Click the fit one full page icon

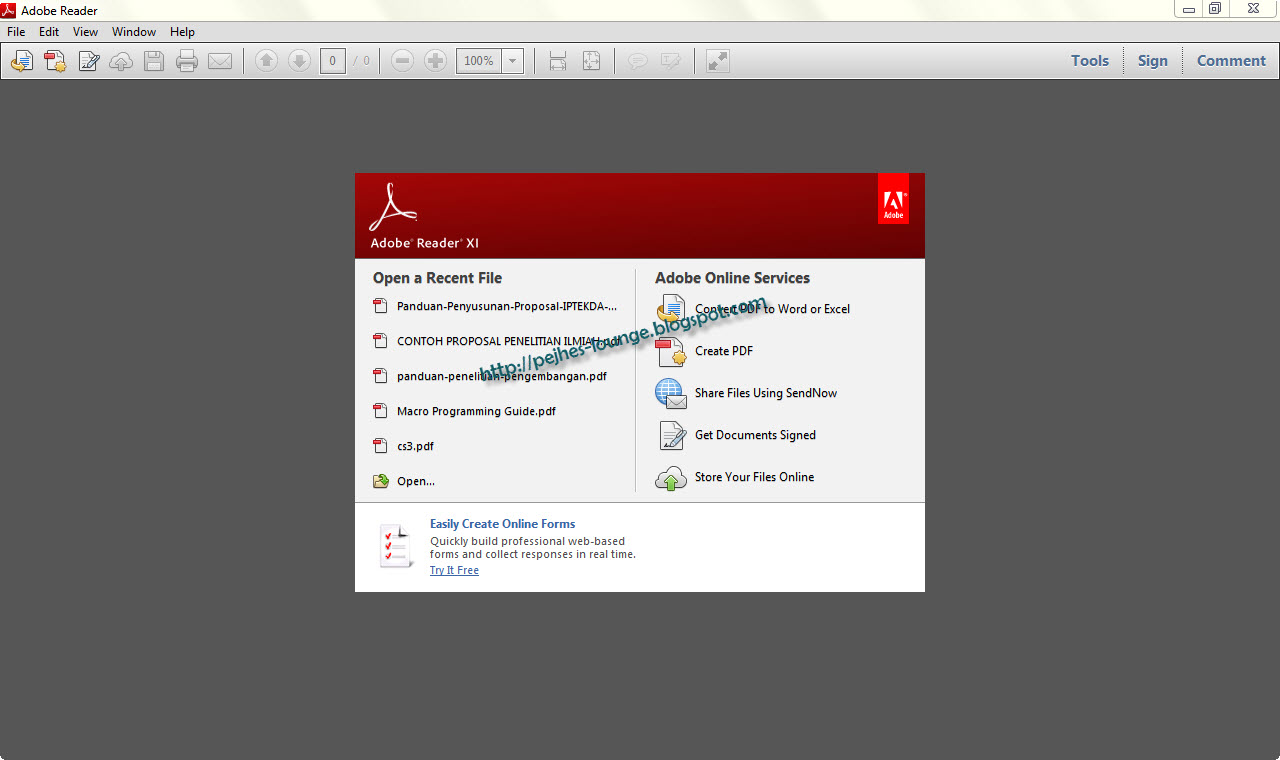(x=591, y=61)
